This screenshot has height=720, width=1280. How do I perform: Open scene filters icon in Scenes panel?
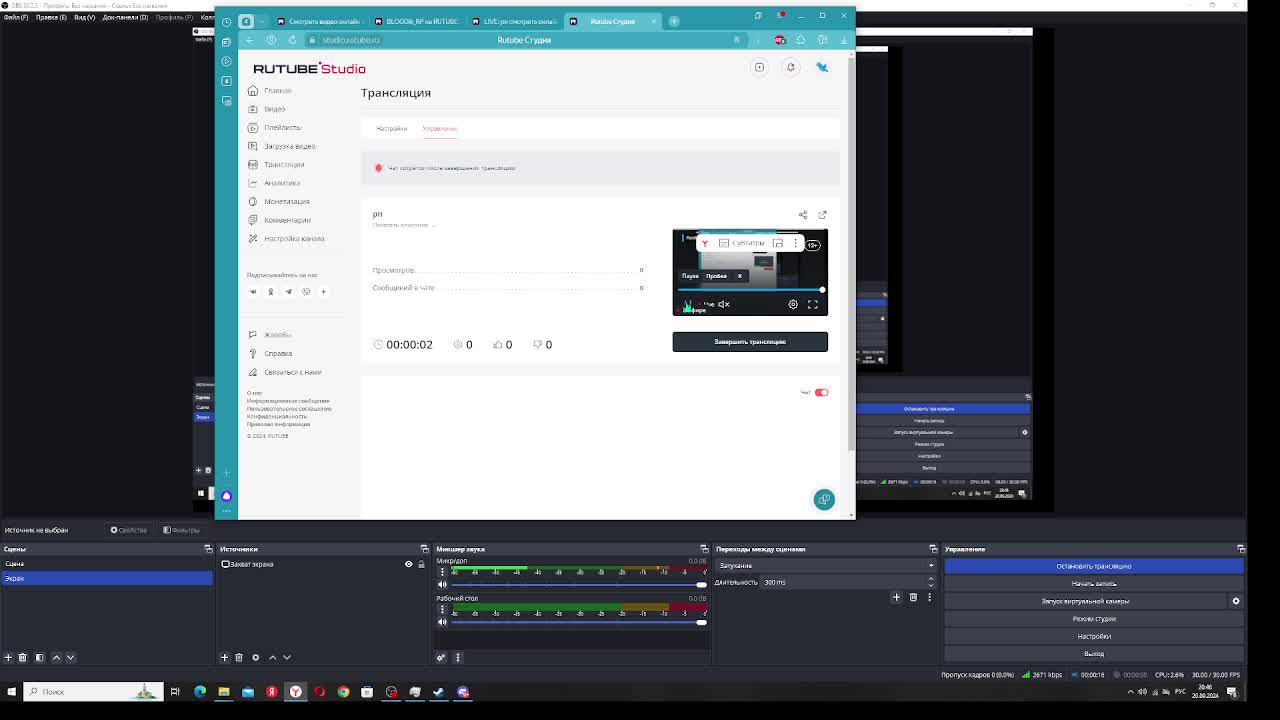pos(39,657)
